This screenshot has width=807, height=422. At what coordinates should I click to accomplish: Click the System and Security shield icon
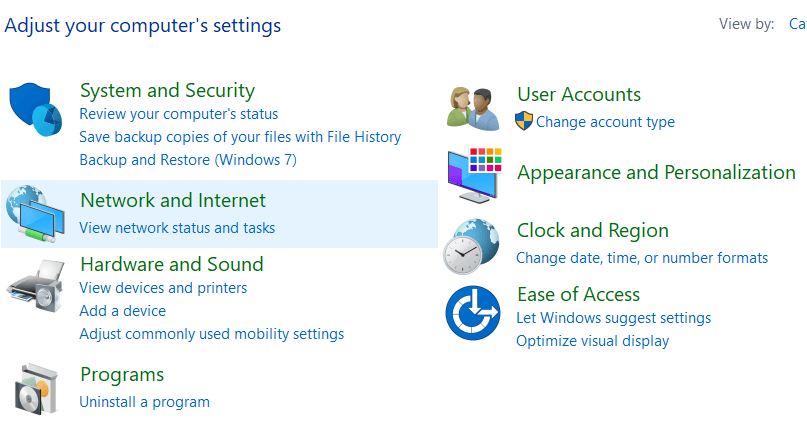36,110
